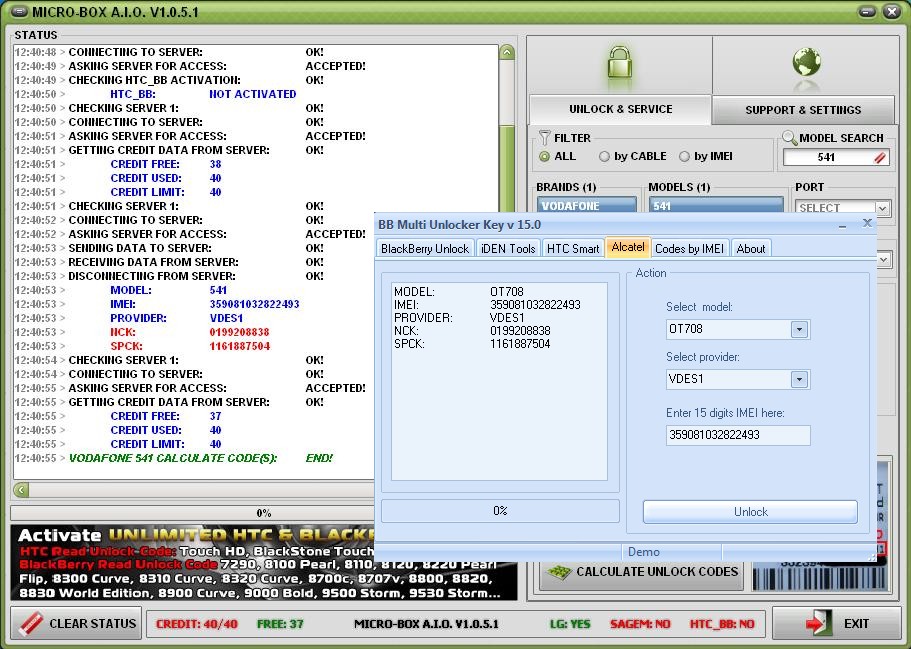Open the BlackBerry Unlock tab

click(425, 249)
